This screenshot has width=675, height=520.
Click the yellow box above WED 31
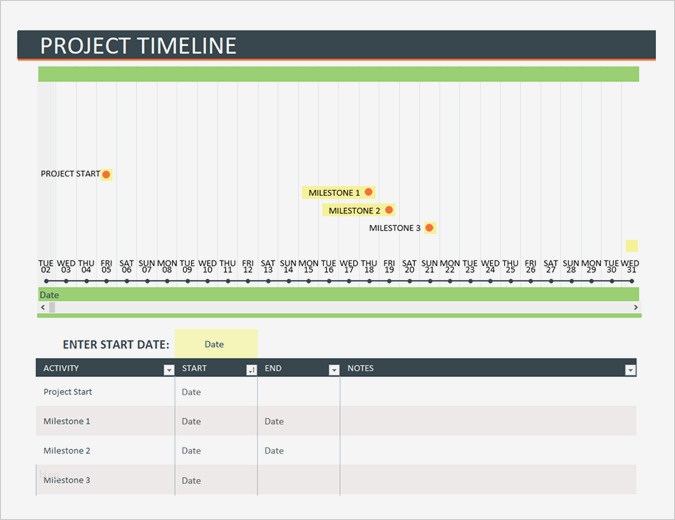(632, 246)
